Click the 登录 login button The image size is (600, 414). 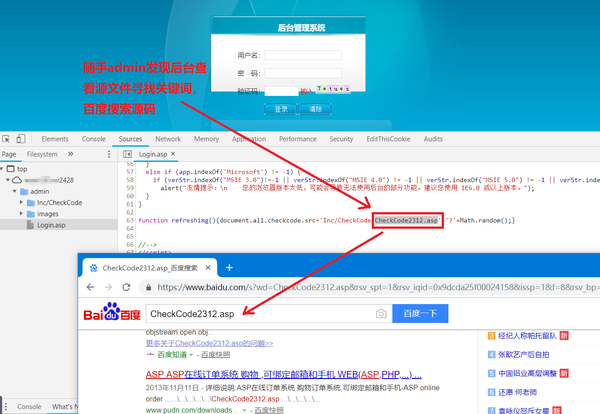click(x=280, y=109)
